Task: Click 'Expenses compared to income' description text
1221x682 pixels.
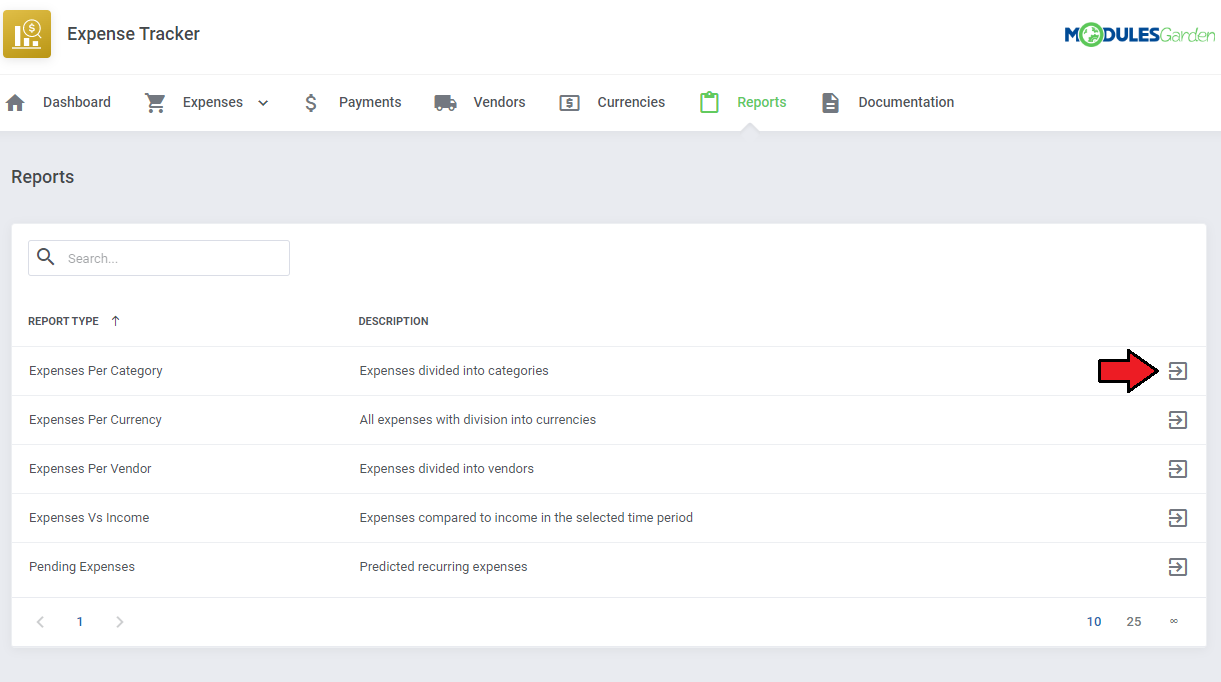Action: (x=526, y=518)
